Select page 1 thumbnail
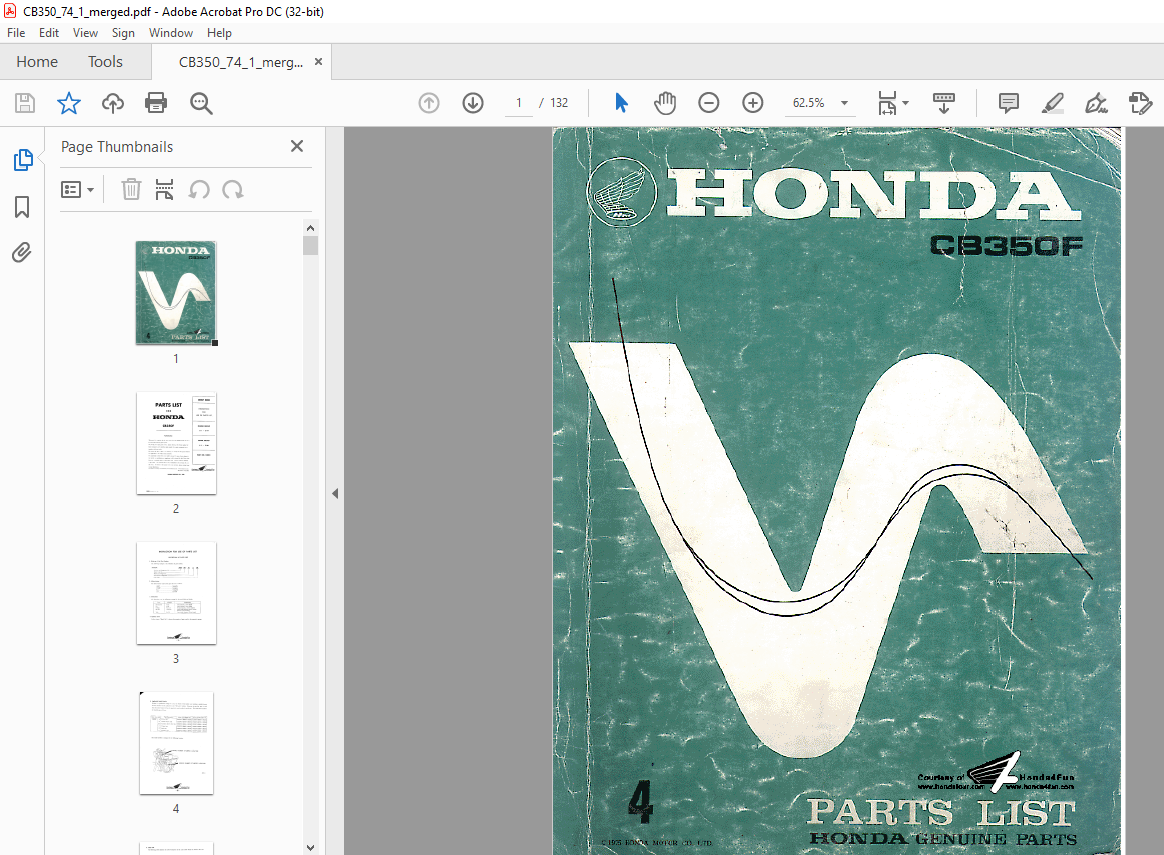 point(176,292)
